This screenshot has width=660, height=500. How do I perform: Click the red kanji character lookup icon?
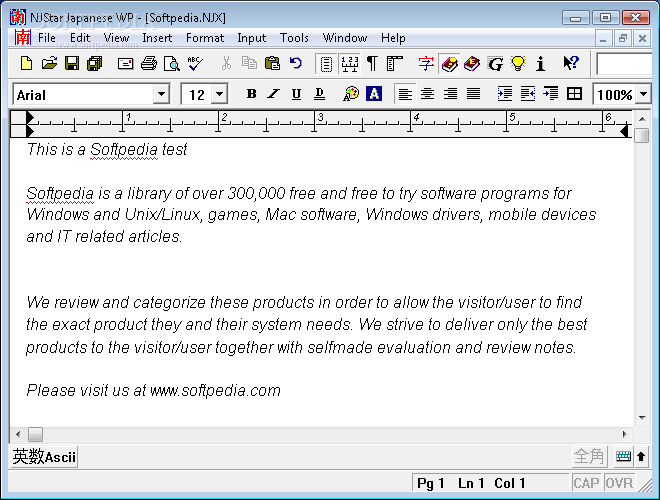pyautogui.click(x=426, y=64)
